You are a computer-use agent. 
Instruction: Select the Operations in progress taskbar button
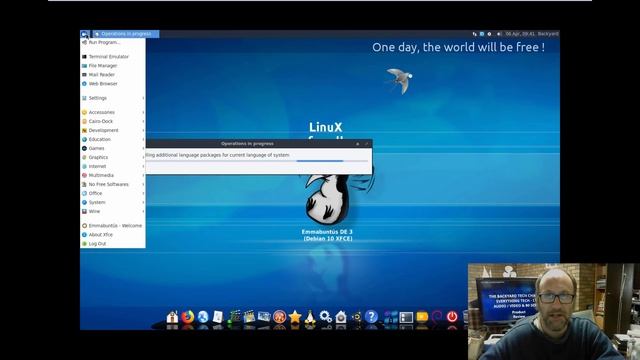coord(126,34)
